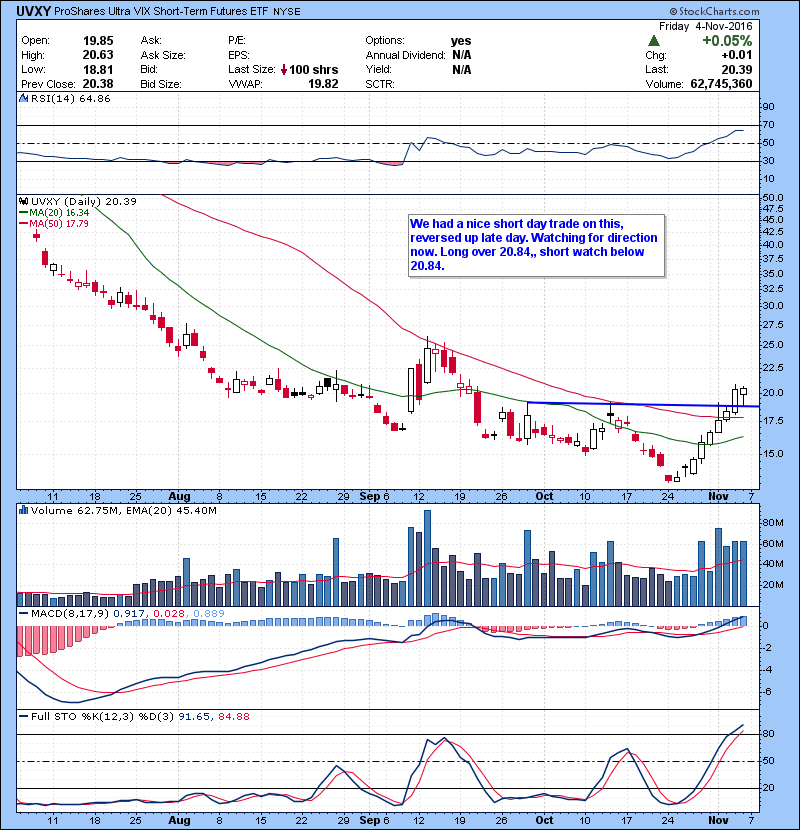Click the Aug label under the price chart
This screenshot has width=800, height=830.
pos(179,497)
